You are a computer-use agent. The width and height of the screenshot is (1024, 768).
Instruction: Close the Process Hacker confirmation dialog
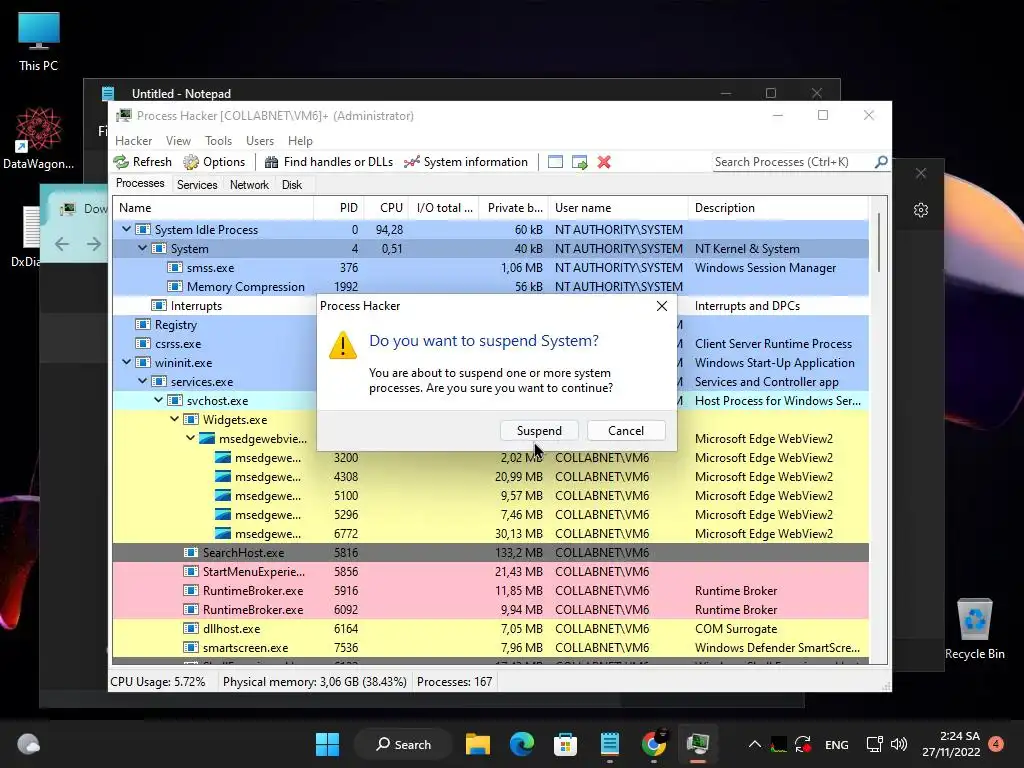[x=662, y=306]
